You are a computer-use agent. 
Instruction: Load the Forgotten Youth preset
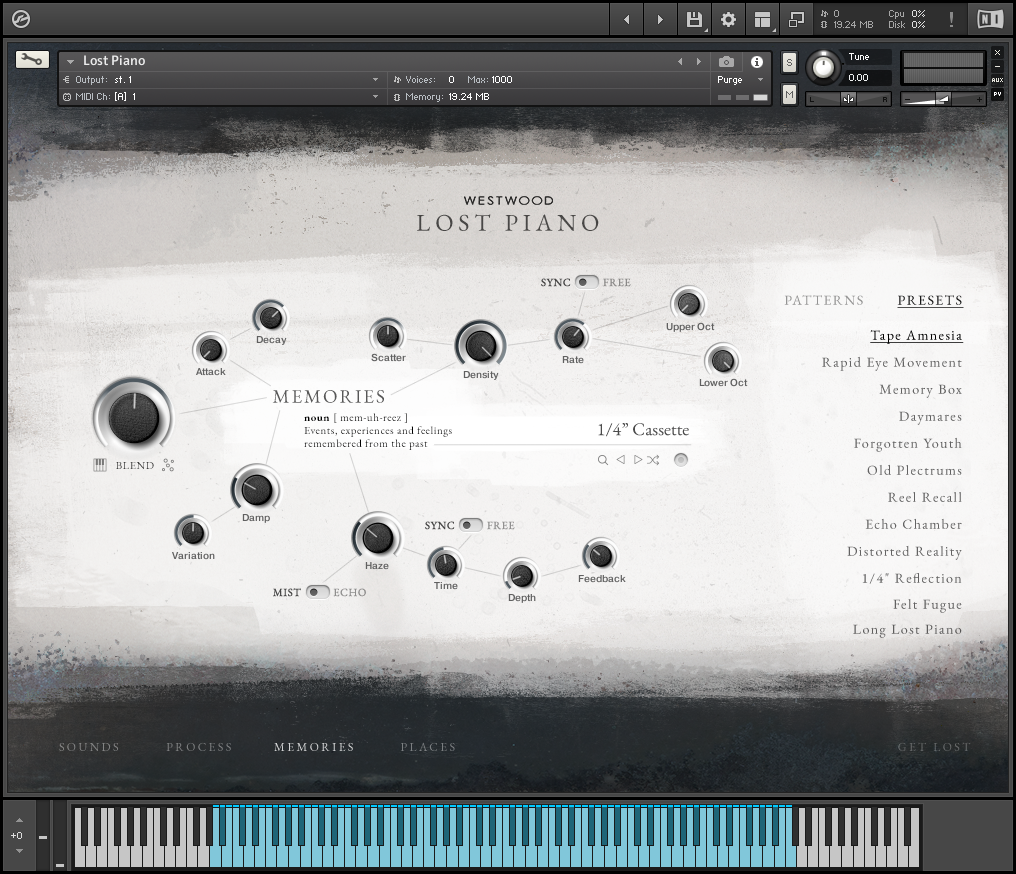pos(907,444)
